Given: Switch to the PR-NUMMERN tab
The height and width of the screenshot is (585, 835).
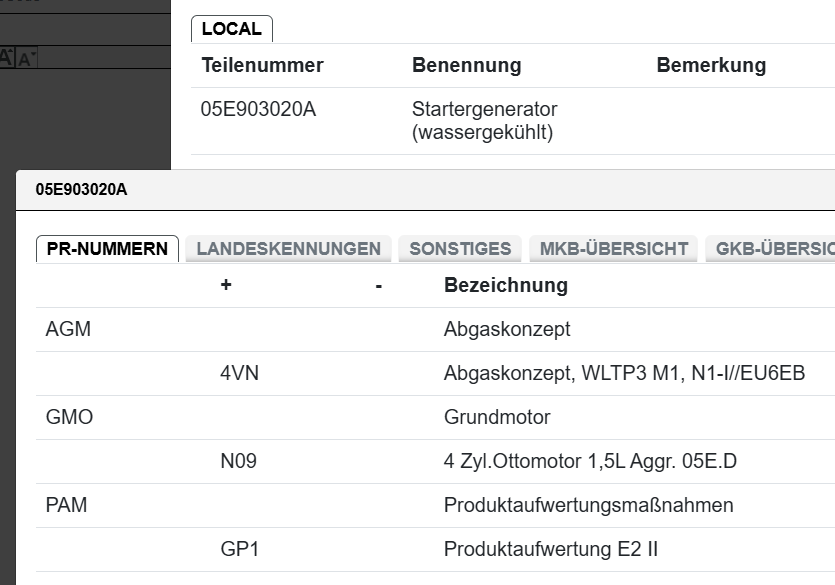Looking at the screenshot, I should pyautogui.click(x=106, y=248).
